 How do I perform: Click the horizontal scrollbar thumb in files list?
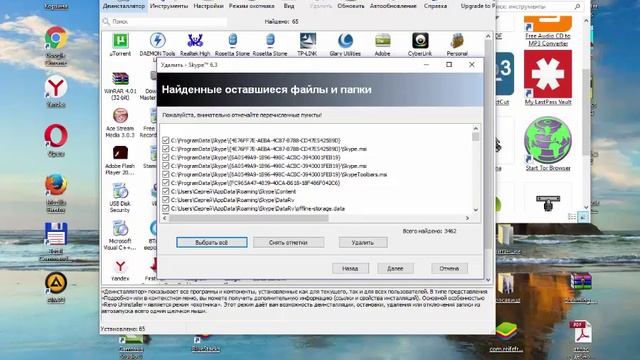pyautogui.click(x=249, y=218)
